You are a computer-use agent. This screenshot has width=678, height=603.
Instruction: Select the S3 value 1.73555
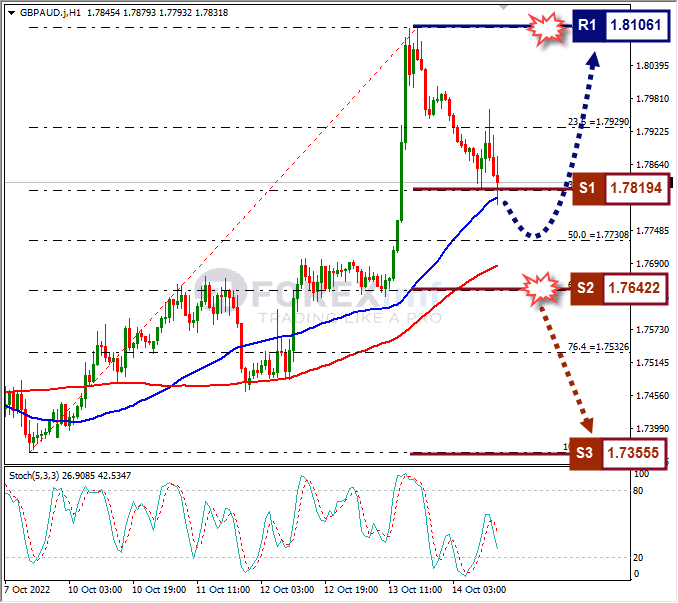point(633,453)
